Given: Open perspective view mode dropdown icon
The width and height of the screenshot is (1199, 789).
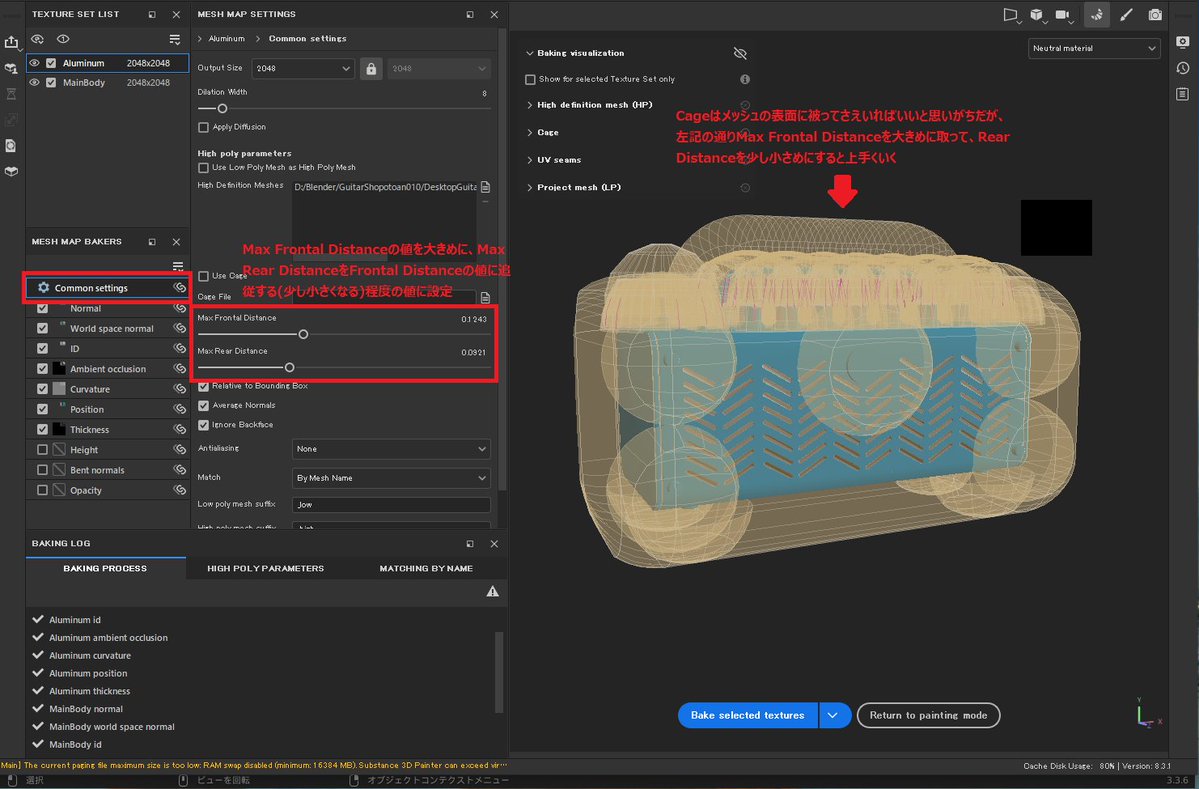Looking at the screenshot, I should (x=1011, y=15).
